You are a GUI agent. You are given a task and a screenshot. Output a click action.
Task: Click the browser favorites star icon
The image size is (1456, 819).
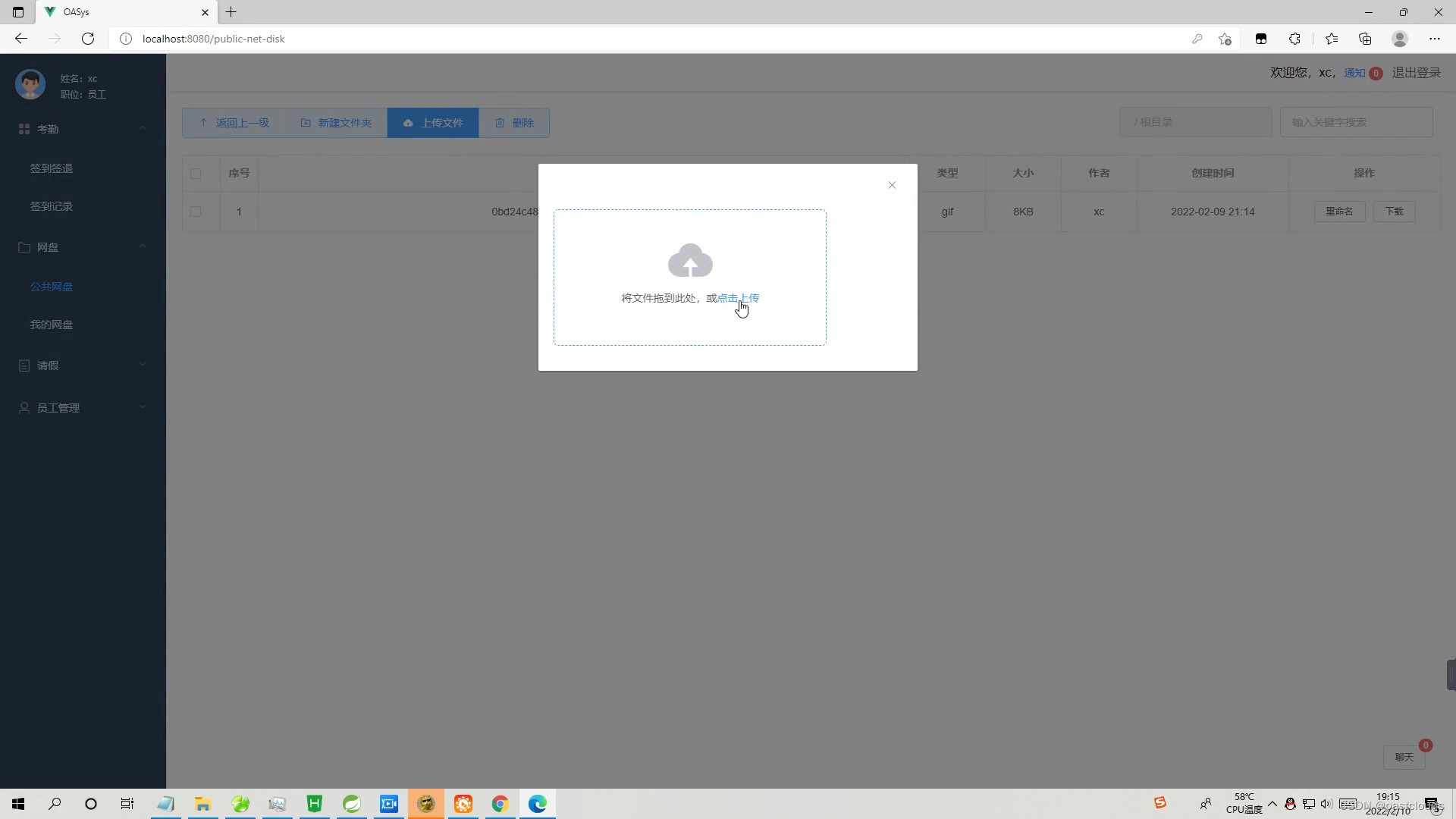pos(1331,39)
